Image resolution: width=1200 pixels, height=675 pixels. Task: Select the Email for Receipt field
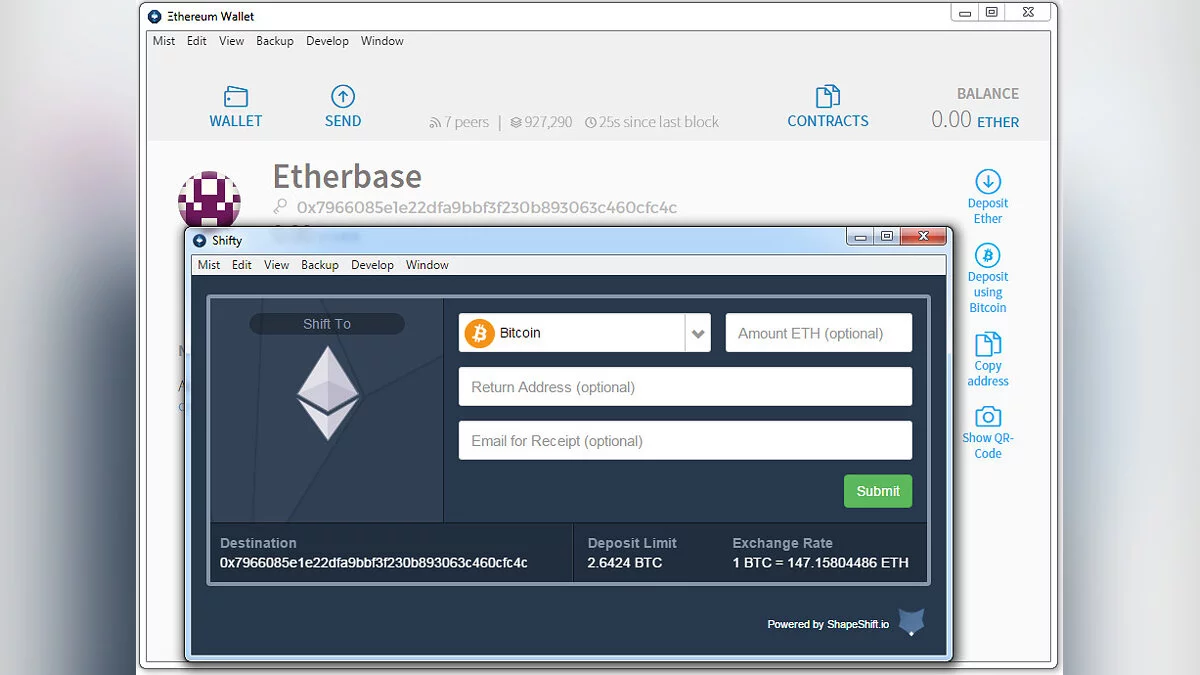[685, 441]
